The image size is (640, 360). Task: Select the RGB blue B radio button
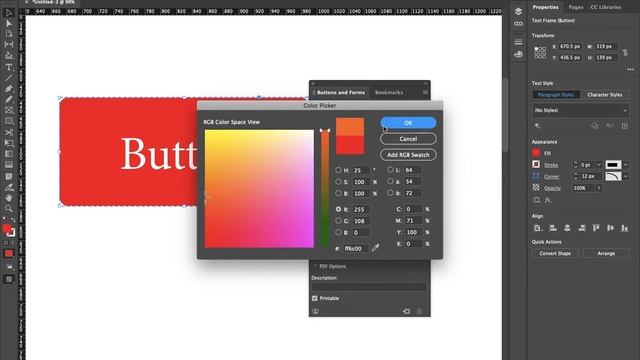pos(338,232)
